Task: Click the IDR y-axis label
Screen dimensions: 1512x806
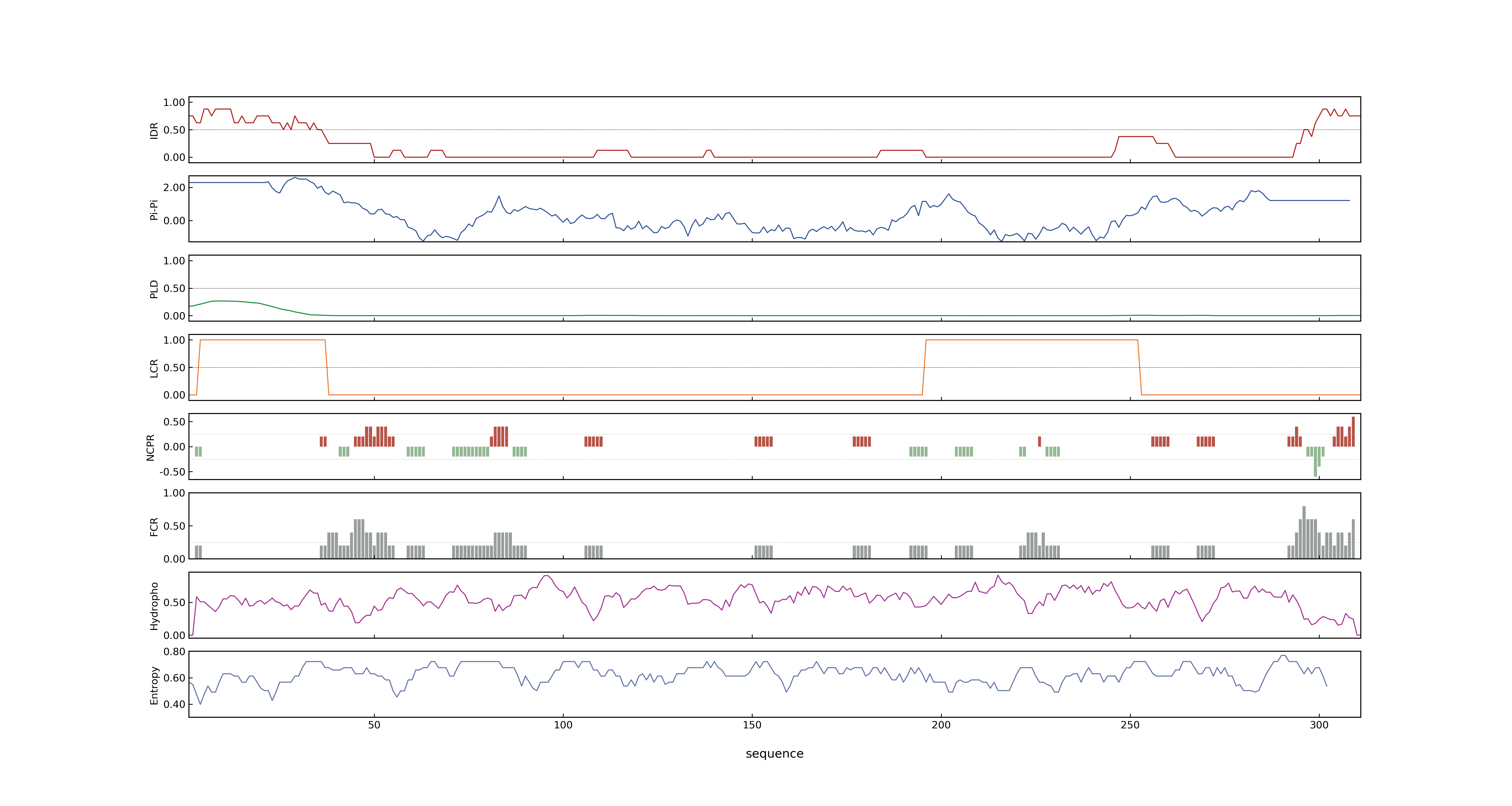Action: point(154,130)
